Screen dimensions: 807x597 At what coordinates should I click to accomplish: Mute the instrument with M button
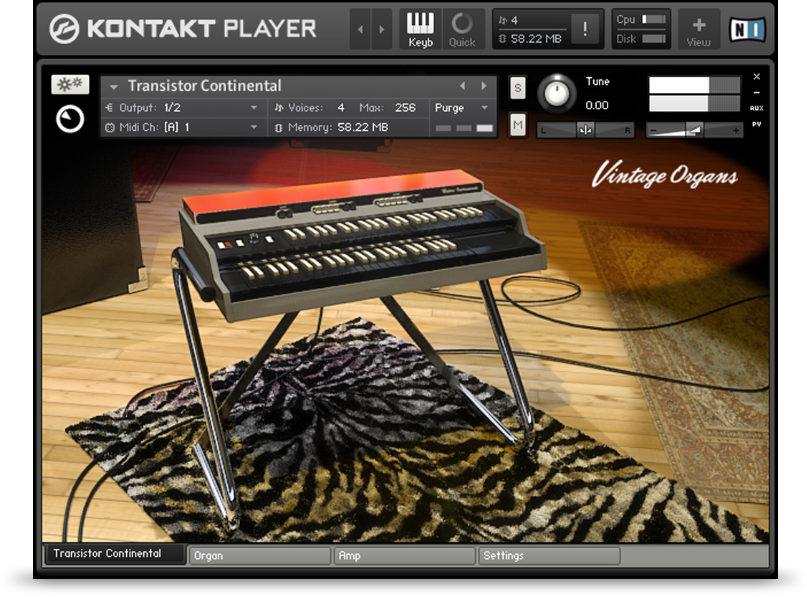click(x=518, y=125)
